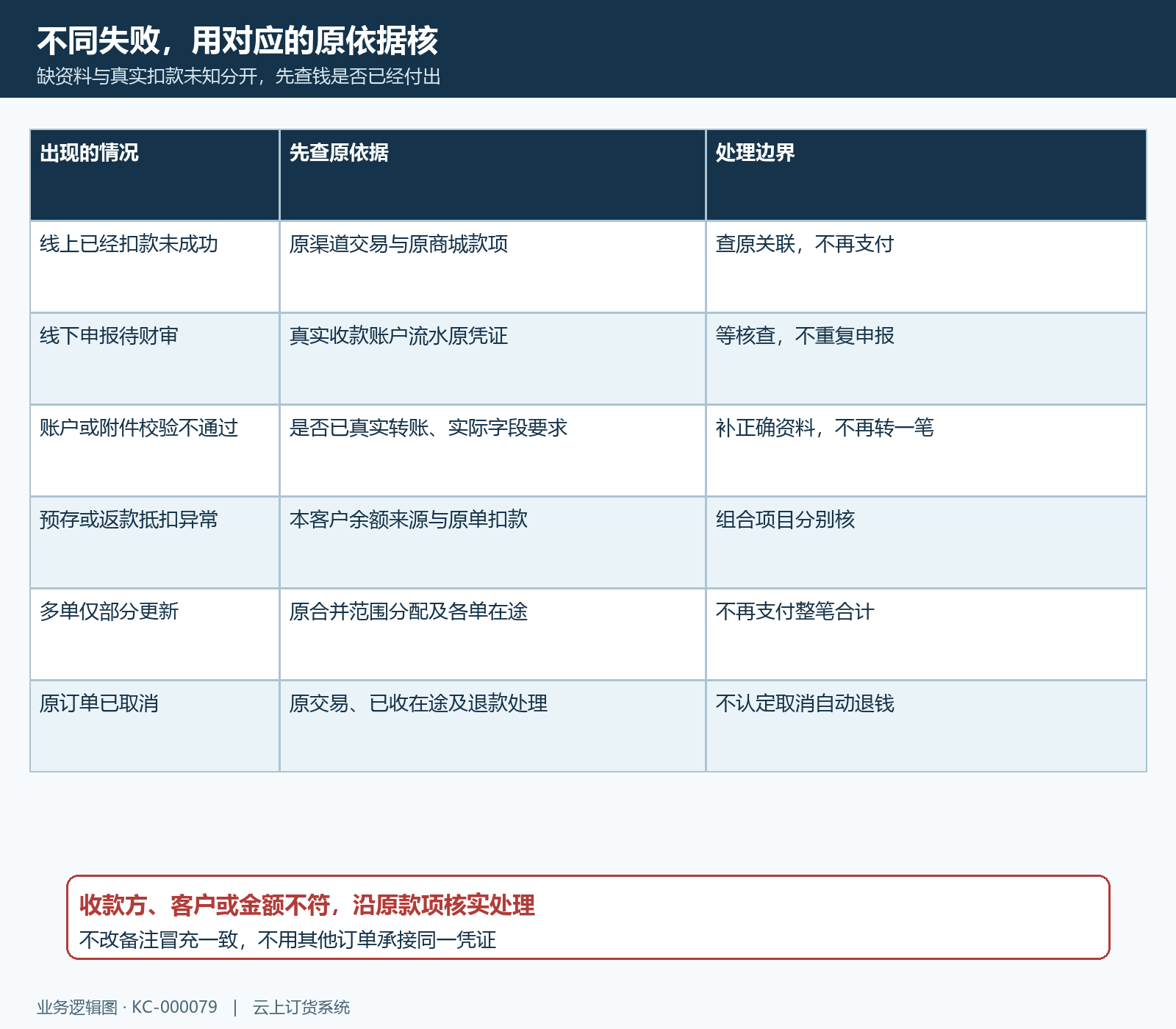Click the cell 查原关联，不再支付

pos(926,267)
